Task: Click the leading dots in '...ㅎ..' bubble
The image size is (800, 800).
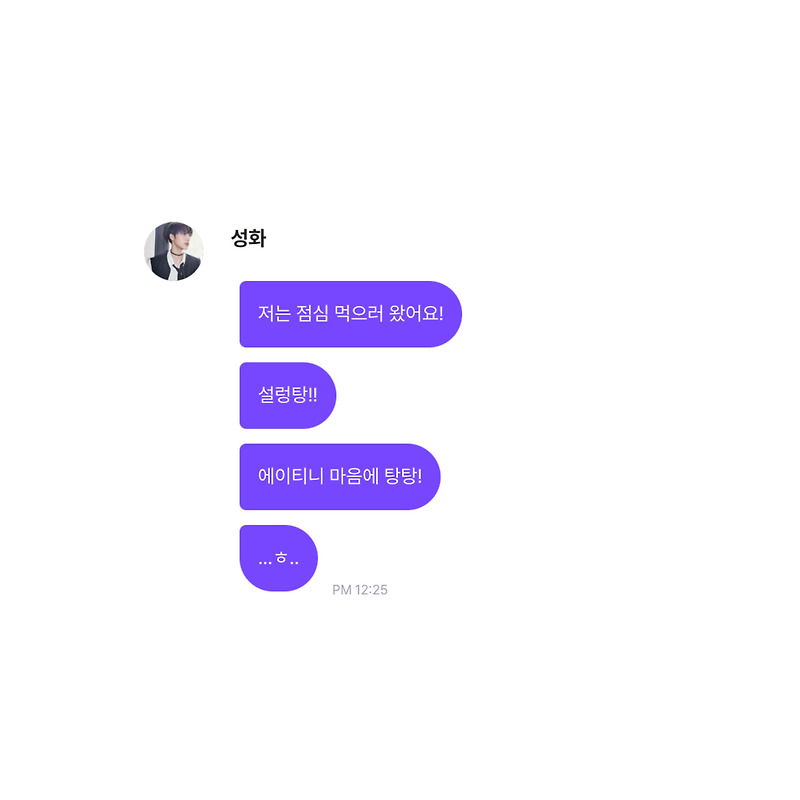Action: pyautogui.click(x=265, y=563)
